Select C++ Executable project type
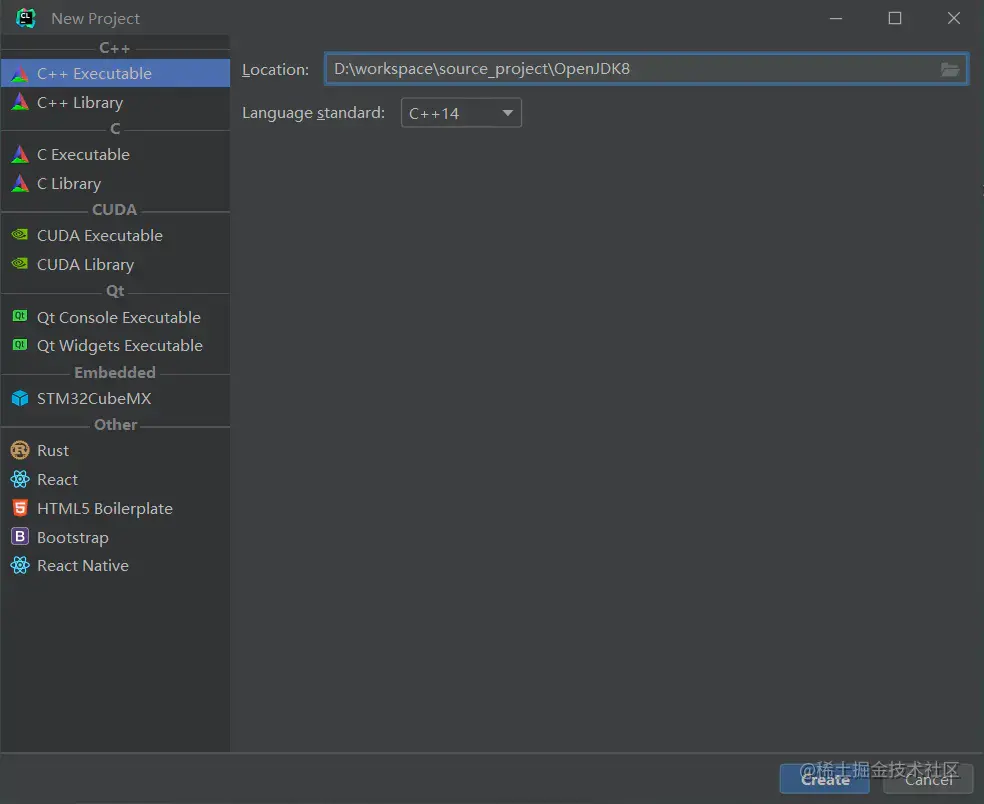984x804 pixels. (x=115, y=73)
